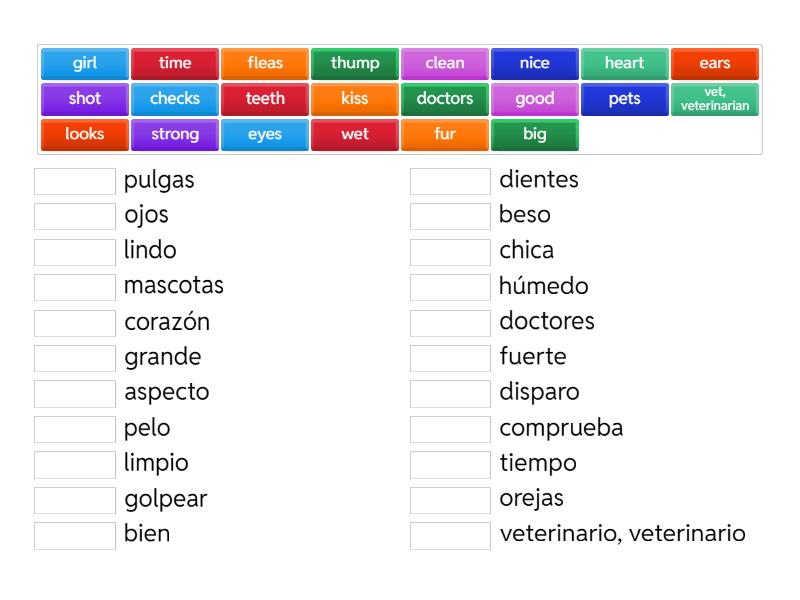Click the slot next to "veterinario, veterinario"
Image resolution: width=800 pixels, height=600 pixels.
pos(450,535)
